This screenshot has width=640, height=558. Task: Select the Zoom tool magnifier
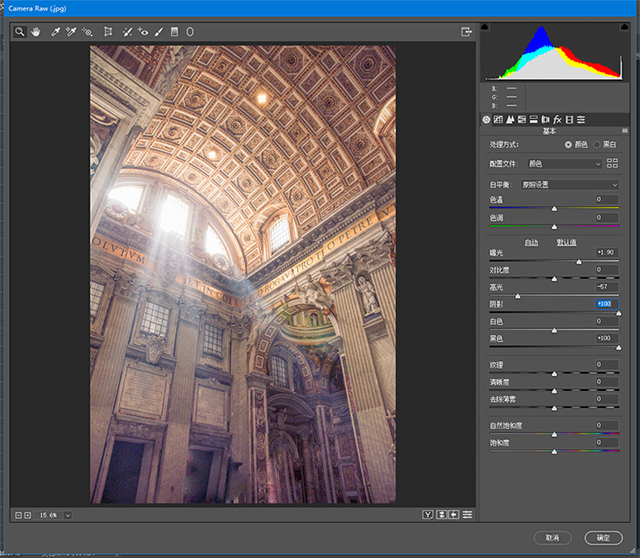[19, 31]
